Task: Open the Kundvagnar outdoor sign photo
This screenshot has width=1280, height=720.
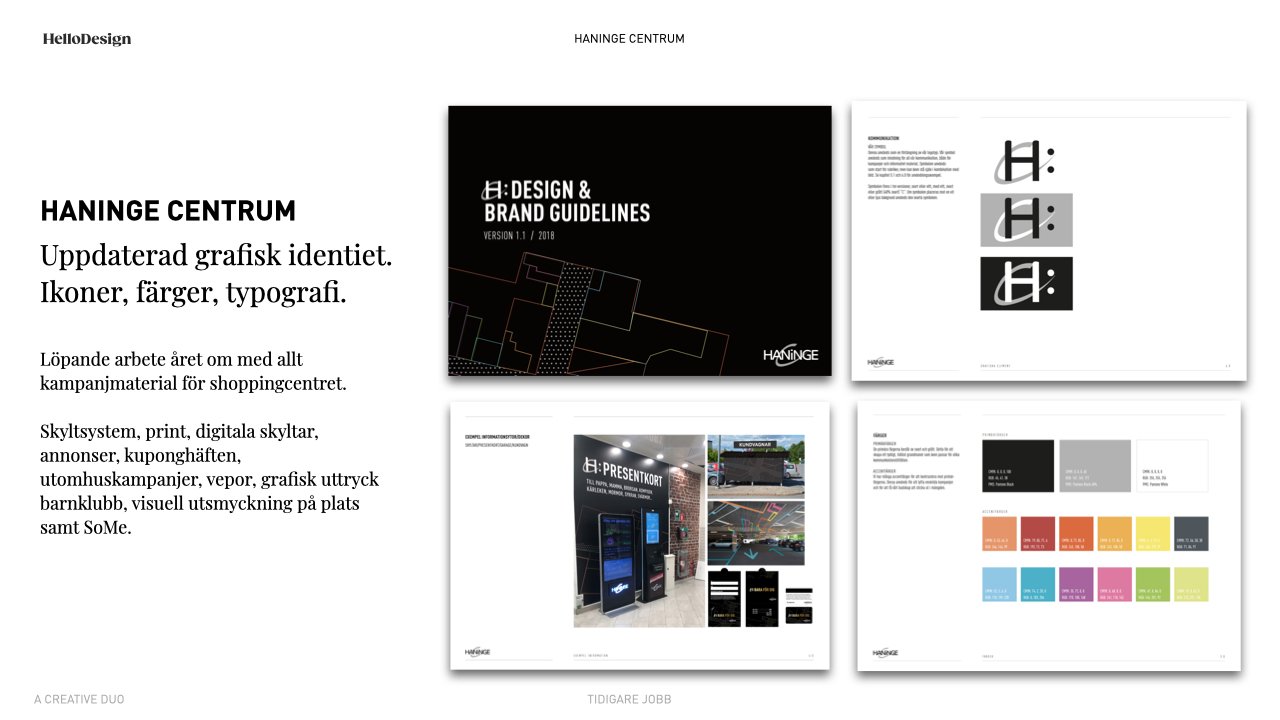Action: pos(756,465)
